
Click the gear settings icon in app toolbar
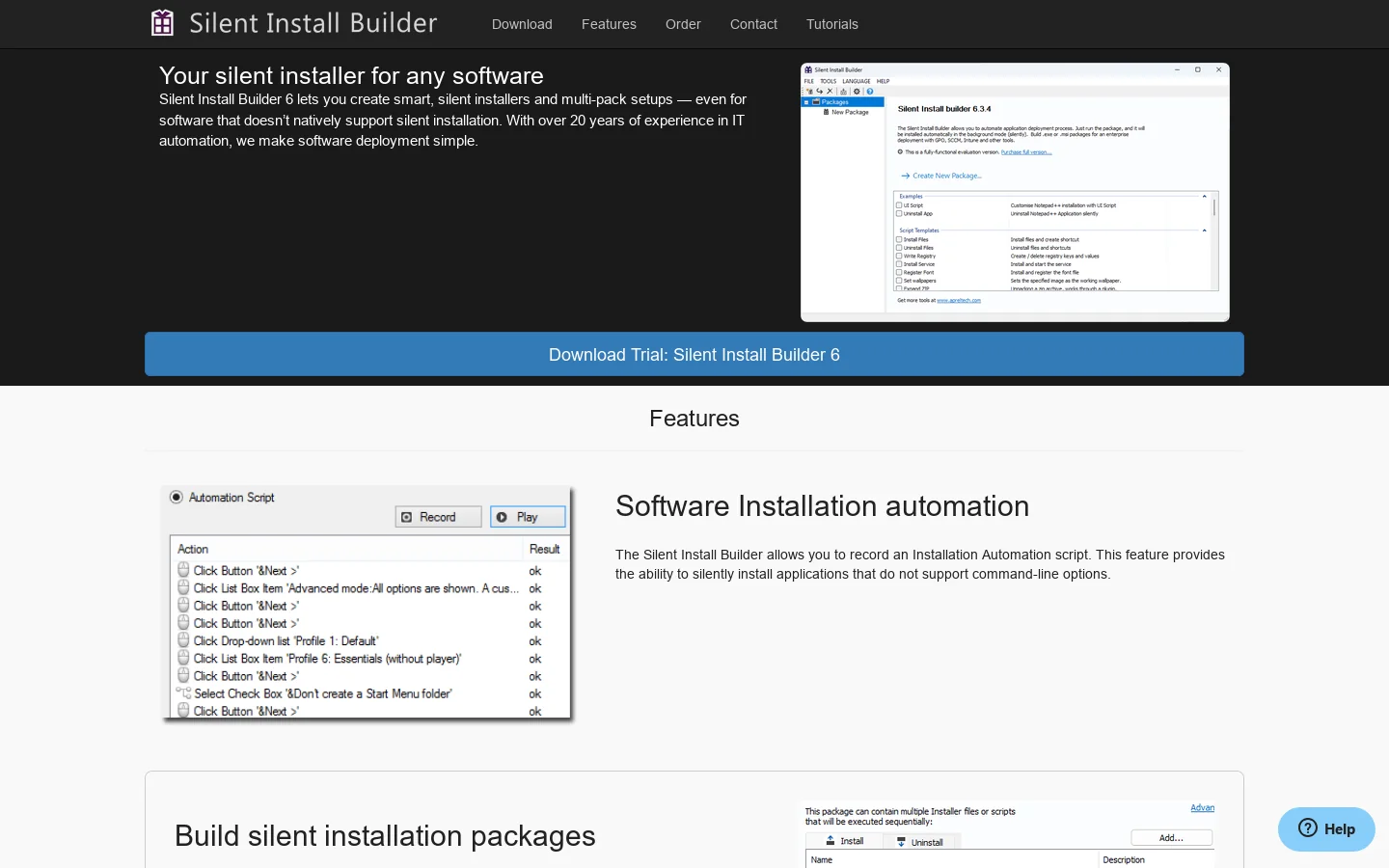(x=857, y=92)
